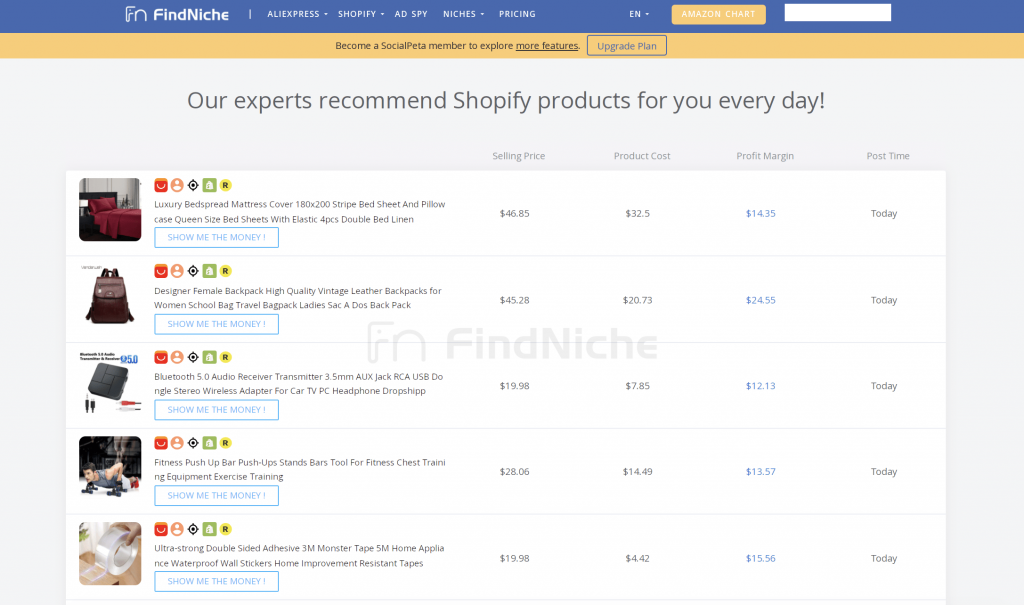Open the SHOPIFY navigation dropdown

(x=360, y=14)
